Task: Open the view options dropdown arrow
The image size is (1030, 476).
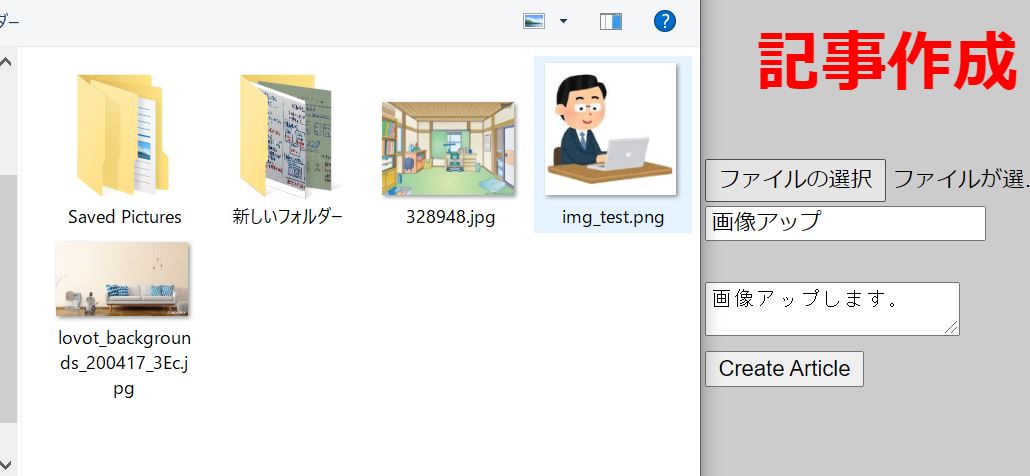Action: (x=563, y=22)
